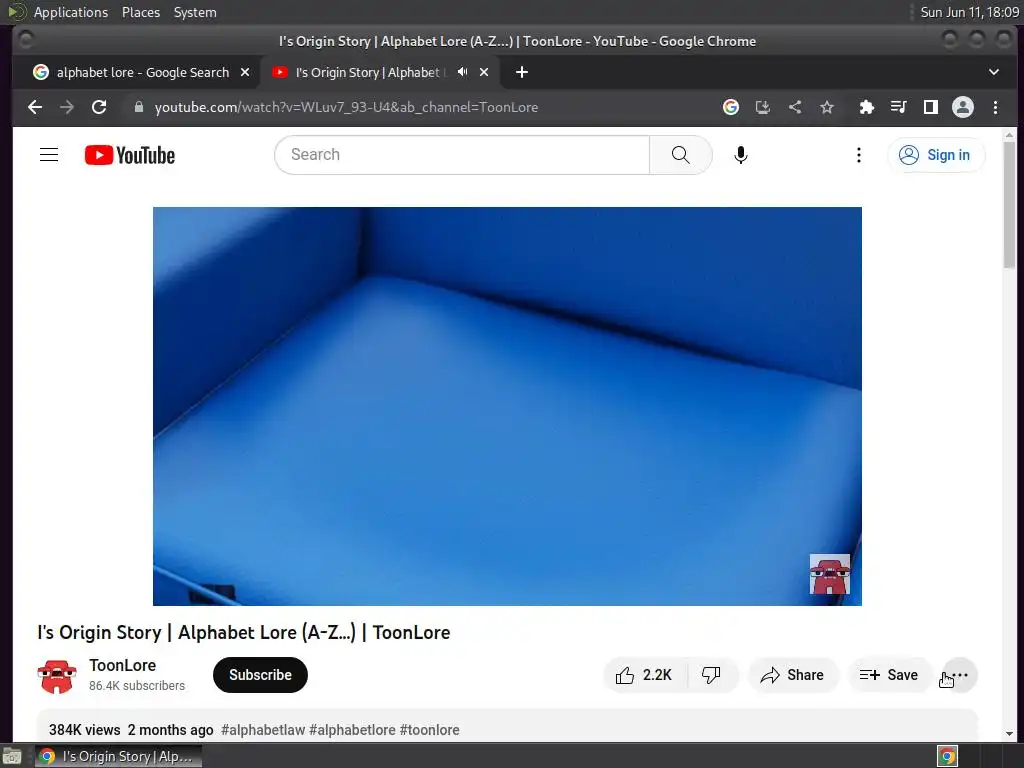This screenshot has height=768, width=1024.
Task: Subscribe to ToonLore channel
Action: pyautogui.click(x=260, y=675)
